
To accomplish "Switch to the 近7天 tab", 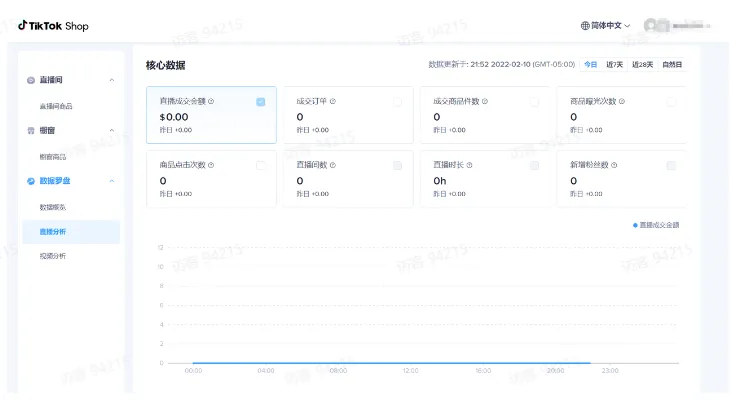I will pyautogui.click(x=614, y=64).
